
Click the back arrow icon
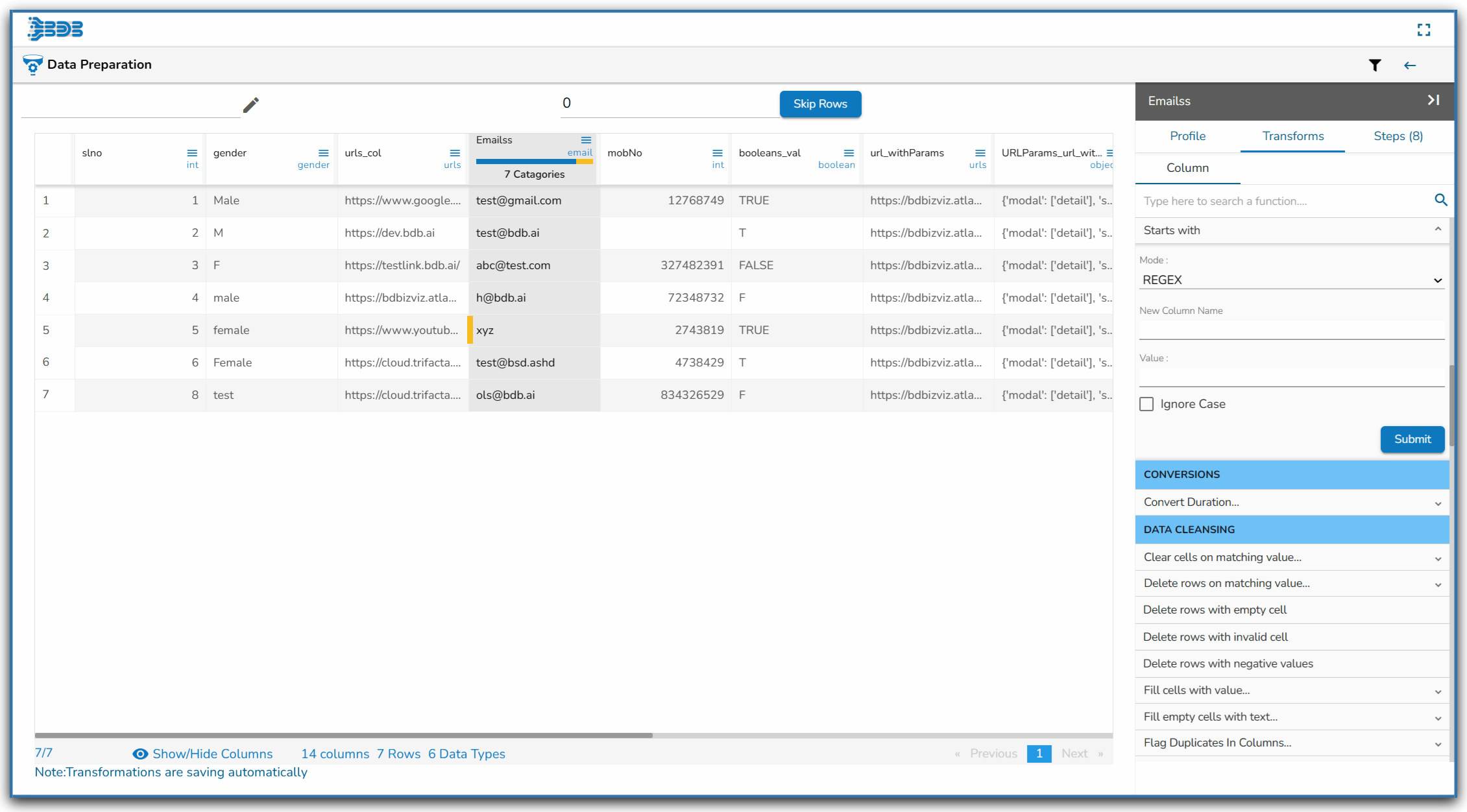(1409, 65)
